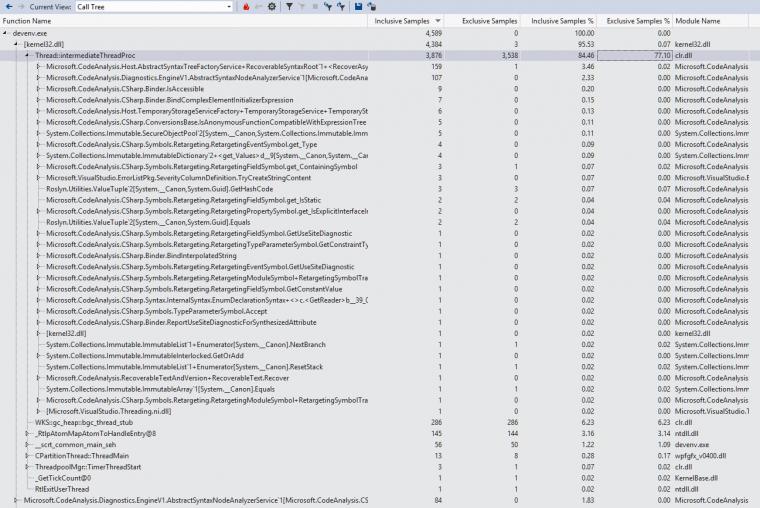760x508 pixels.
Task: Click the export report data icon
Action: 372,7
